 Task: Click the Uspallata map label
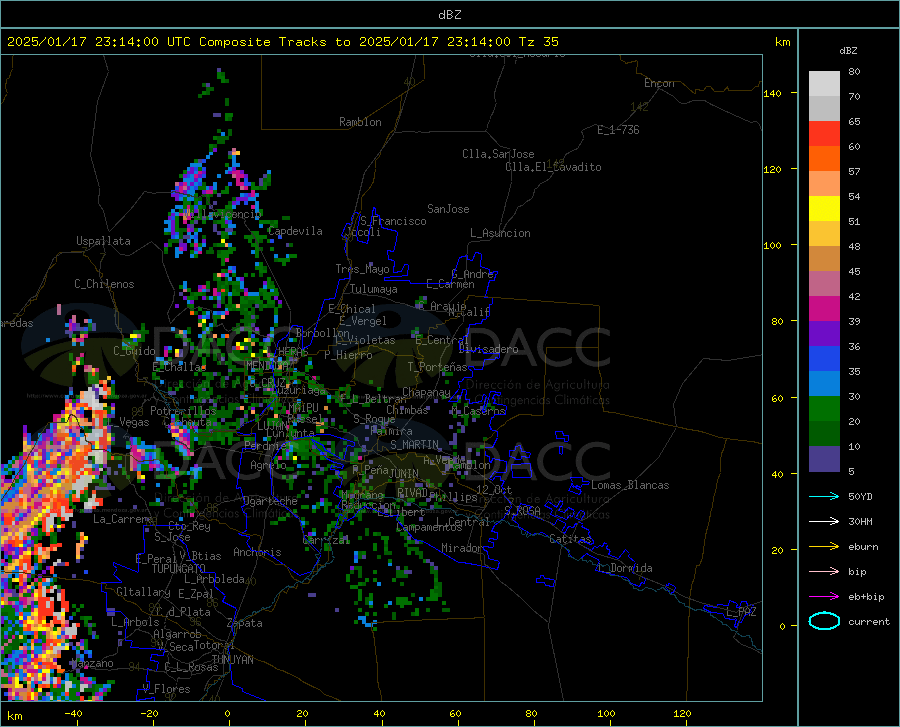[x=103, y=241]
